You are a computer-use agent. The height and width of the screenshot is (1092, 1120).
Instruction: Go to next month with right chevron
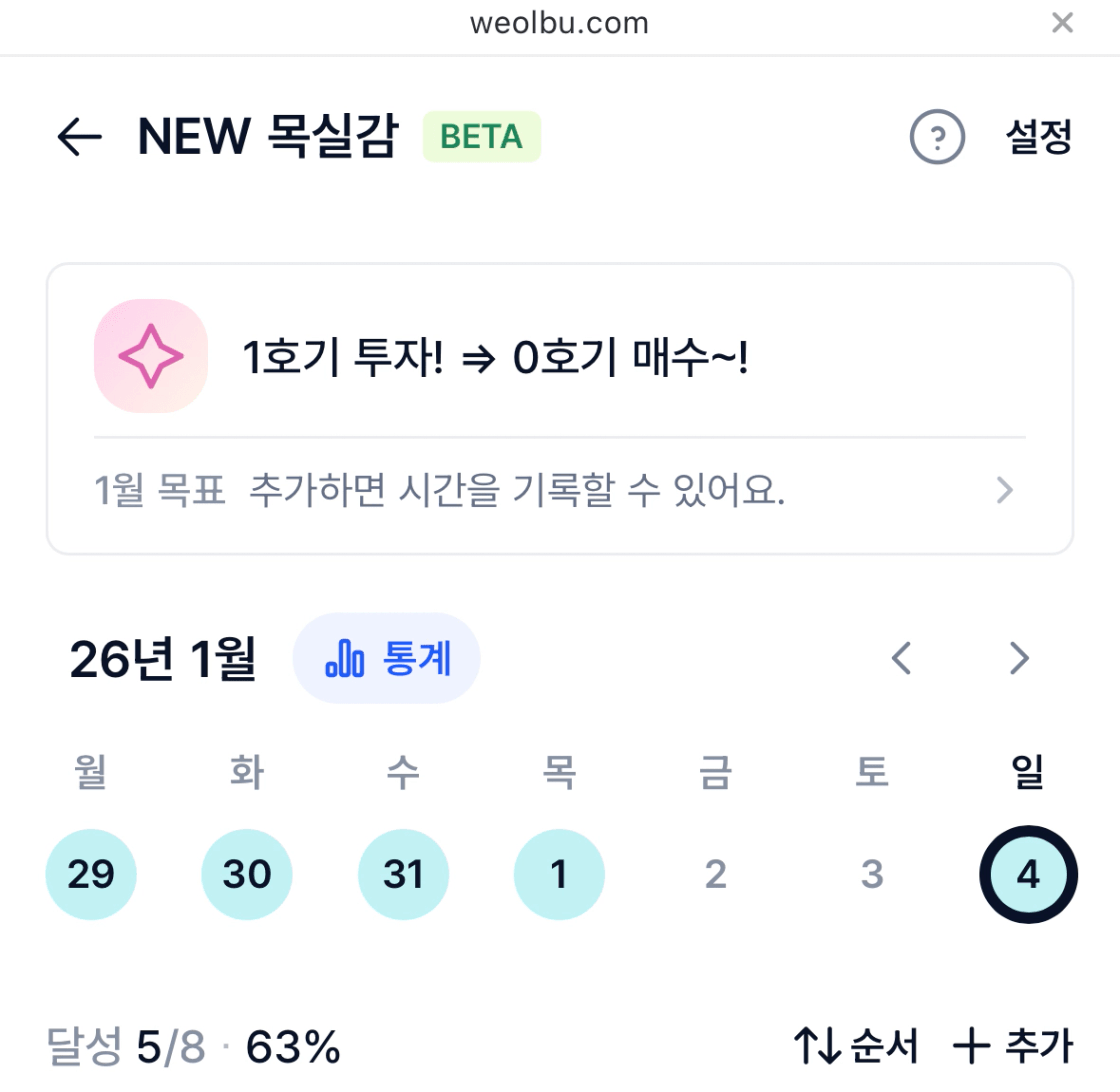(x=1019, y=658)
